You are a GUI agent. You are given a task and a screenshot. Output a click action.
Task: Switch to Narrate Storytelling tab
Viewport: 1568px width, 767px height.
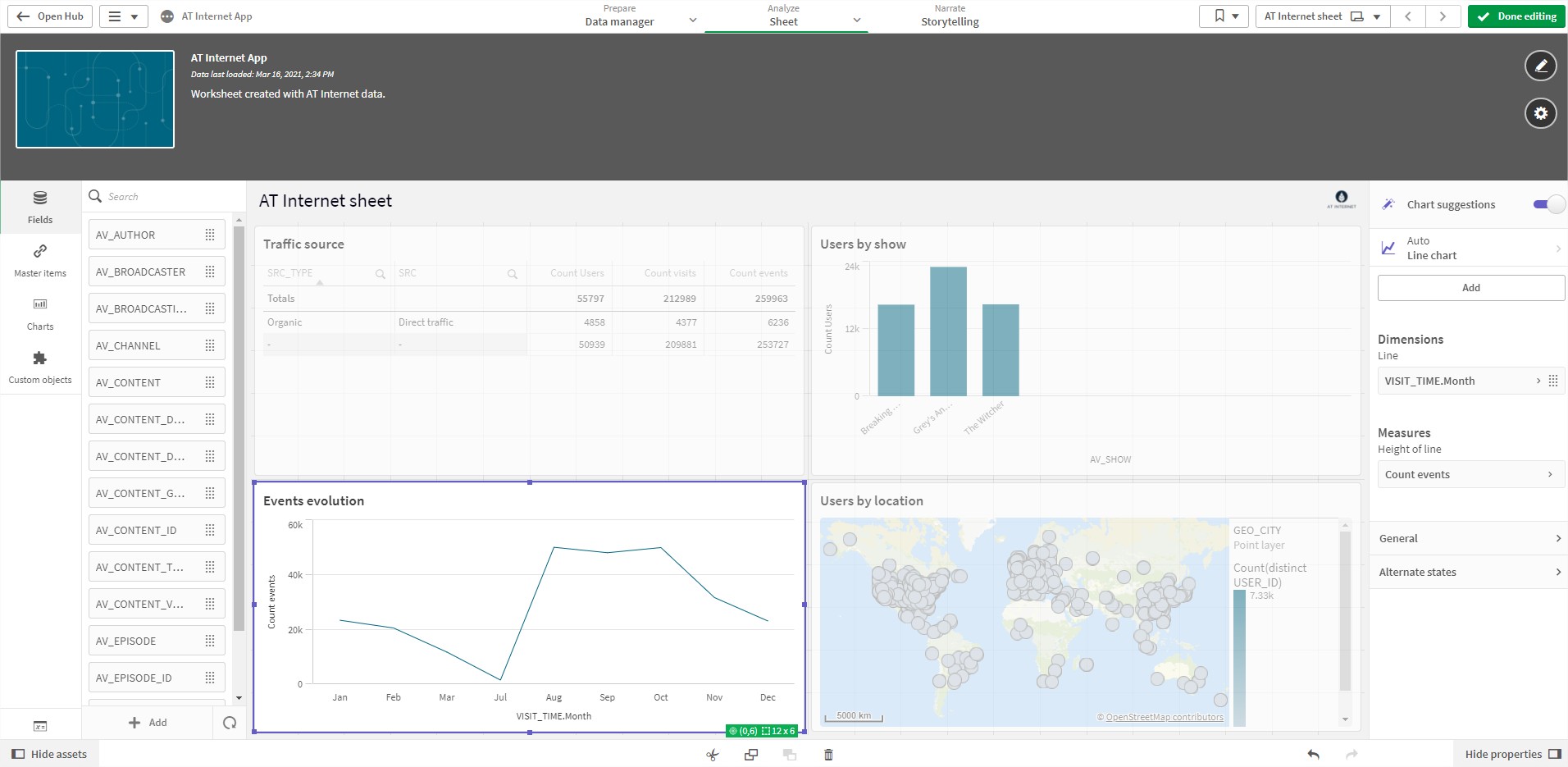click(950, 16)
